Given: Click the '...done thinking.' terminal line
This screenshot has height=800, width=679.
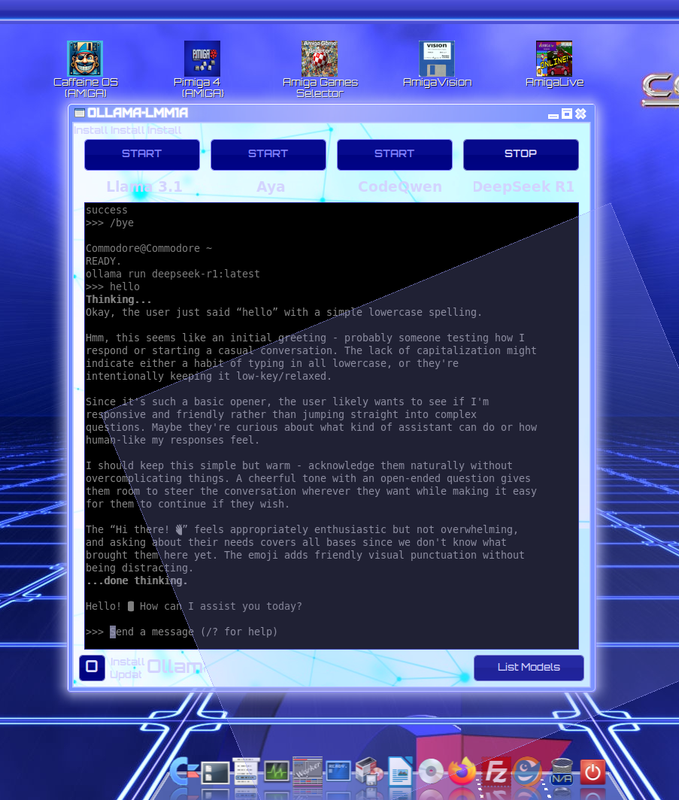Looking at the screenshot, I should [x=137, y=581].
